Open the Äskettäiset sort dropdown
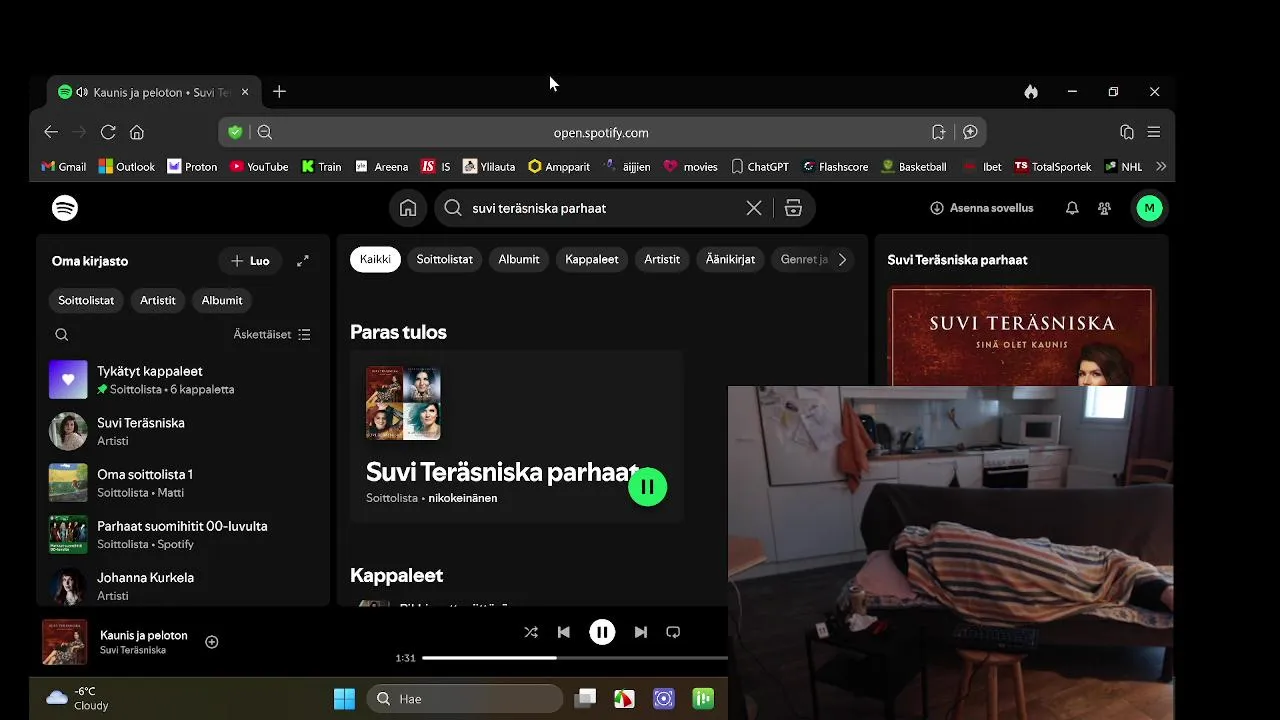The height and width of the screenshot is (720, 1280). (272, 335)
